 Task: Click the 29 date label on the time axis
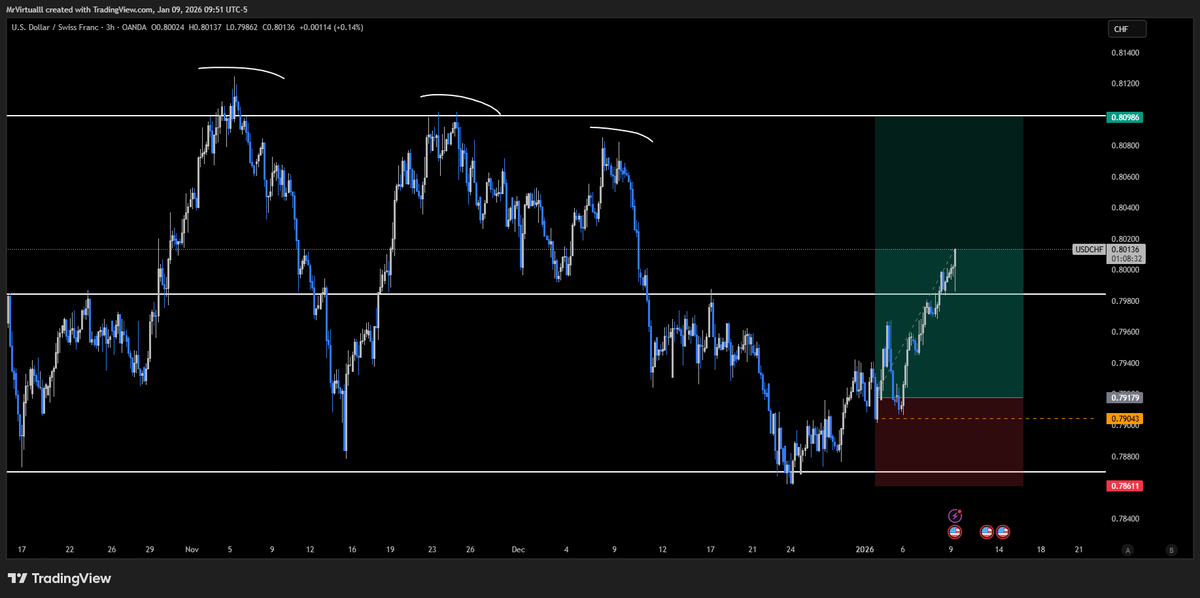[x=149, y=549]
